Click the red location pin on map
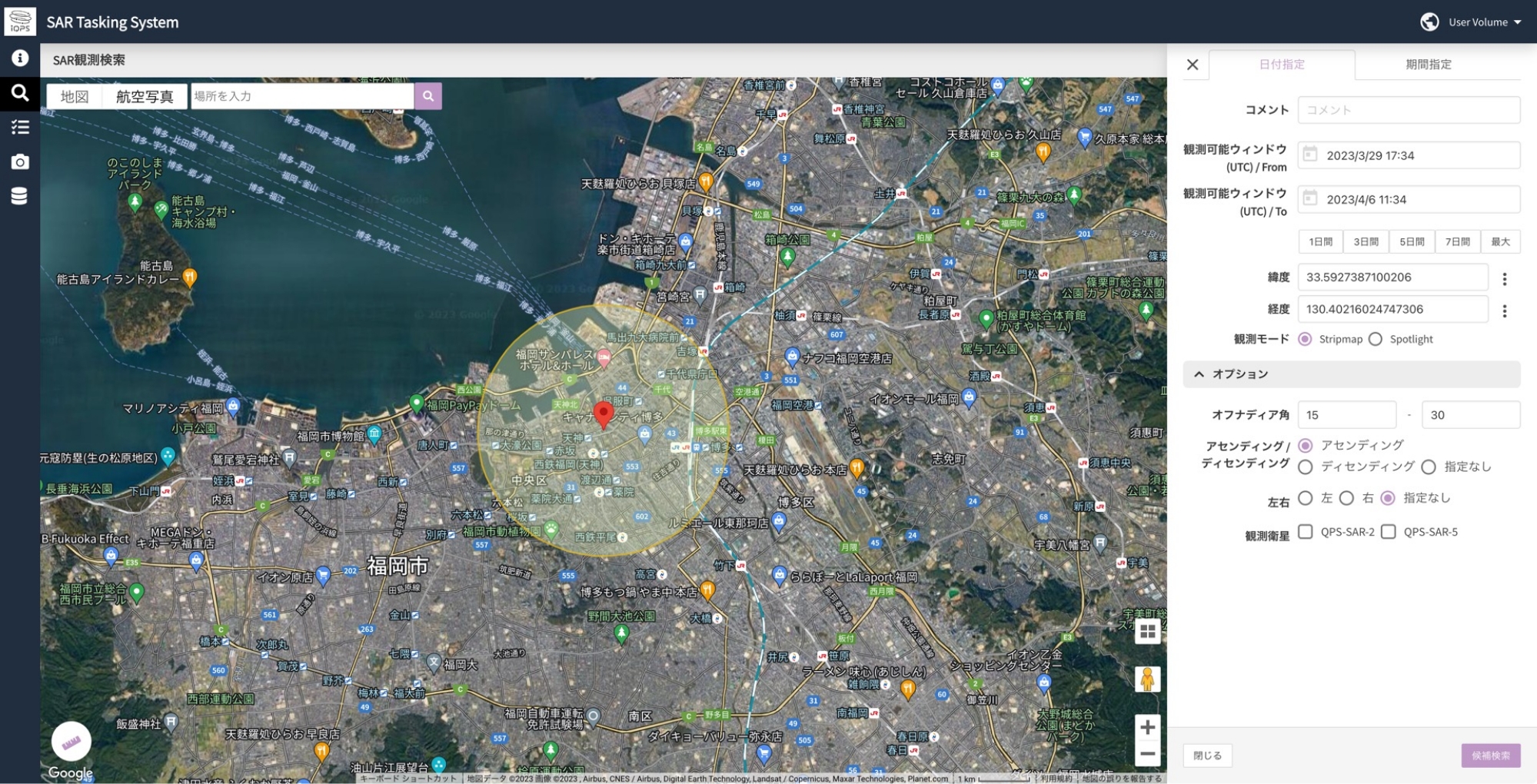This screenshot has height=784, width=1537. (604, 414)
